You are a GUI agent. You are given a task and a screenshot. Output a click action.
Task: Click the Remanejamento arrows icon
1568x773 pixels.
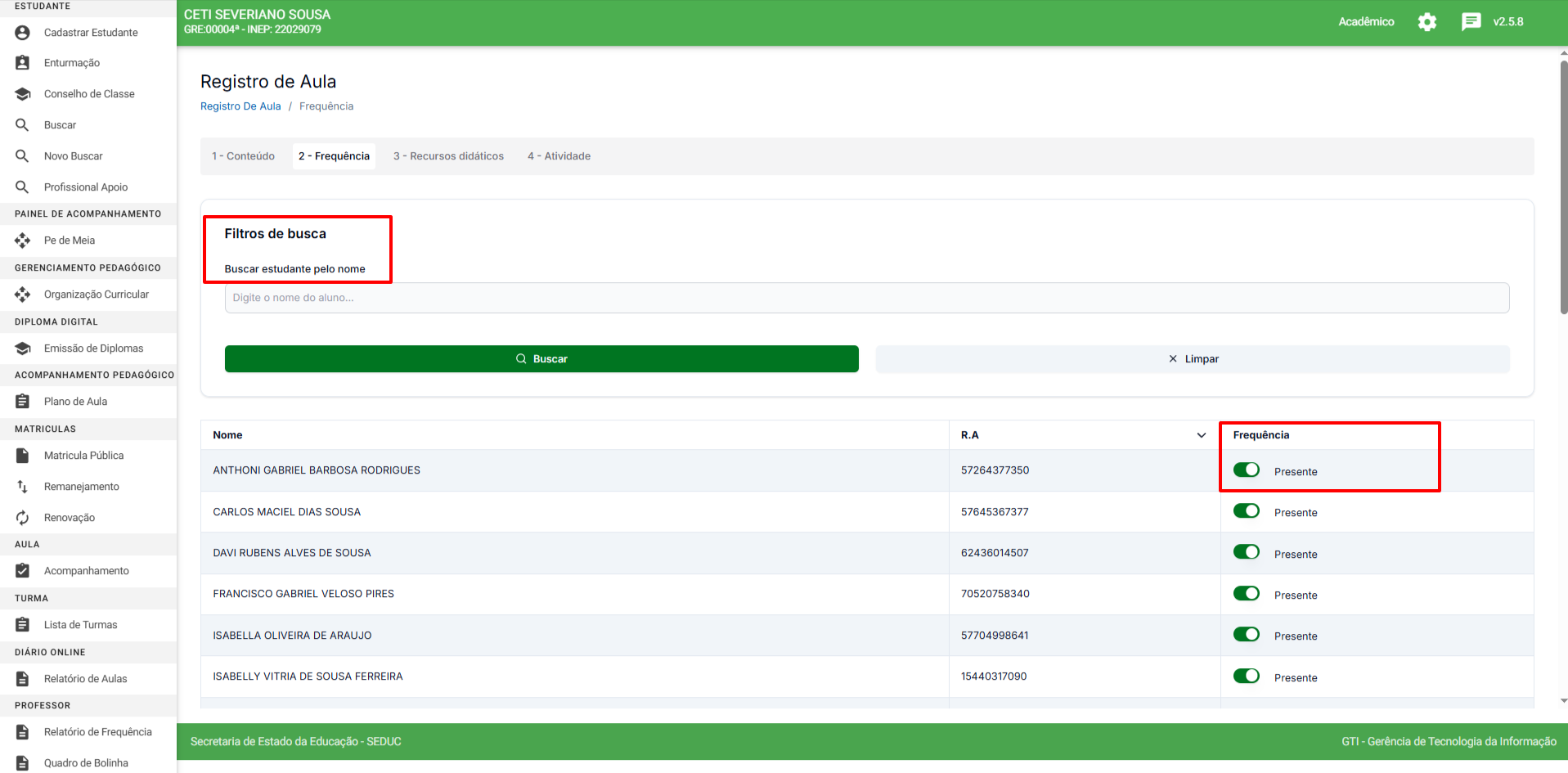(23, 487)
